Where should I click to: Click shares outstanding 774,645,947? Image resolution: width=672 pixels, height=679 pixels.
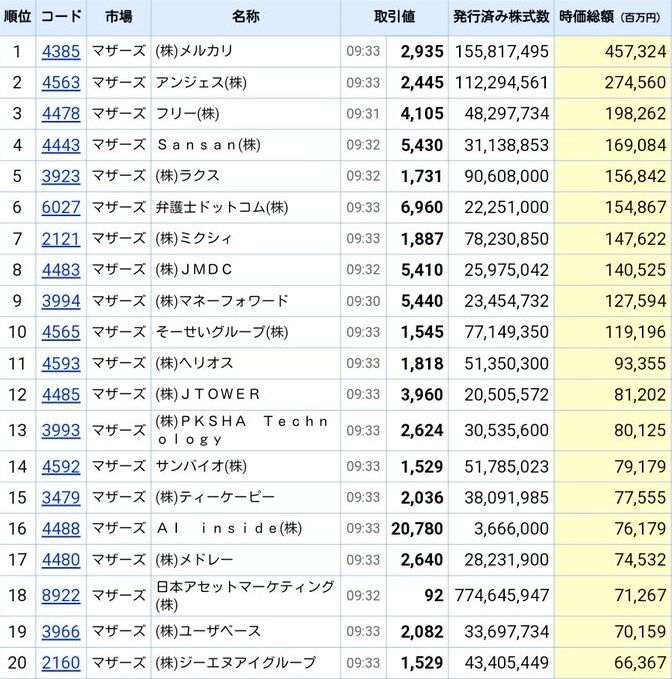[x=502, y=595]
